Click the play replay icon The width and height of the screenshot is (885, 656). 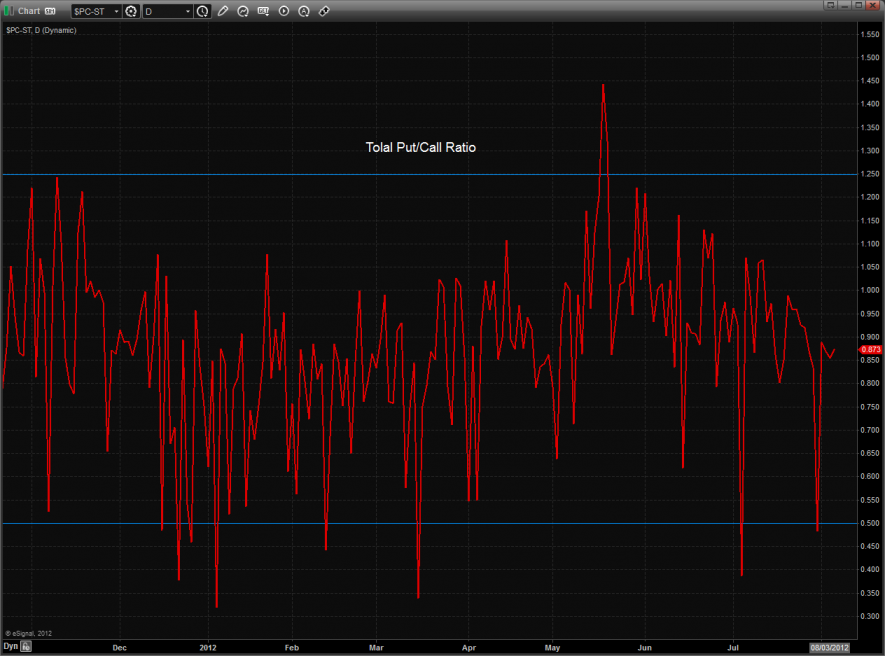pyautogui.click(x=284, y=11)
